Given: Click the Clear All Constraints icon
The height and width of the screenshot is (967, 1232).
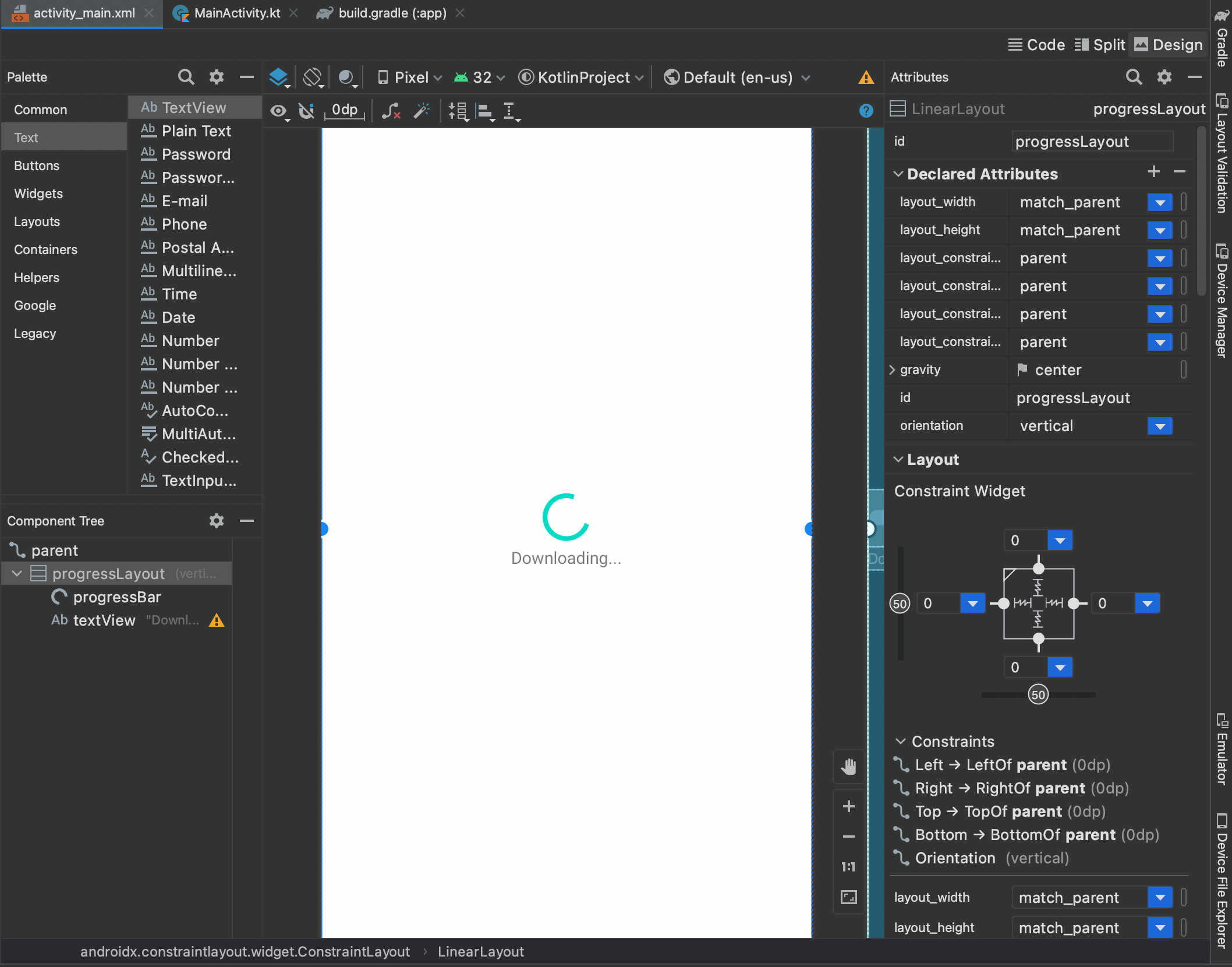Looking at the screenshot, I should 391,110.
